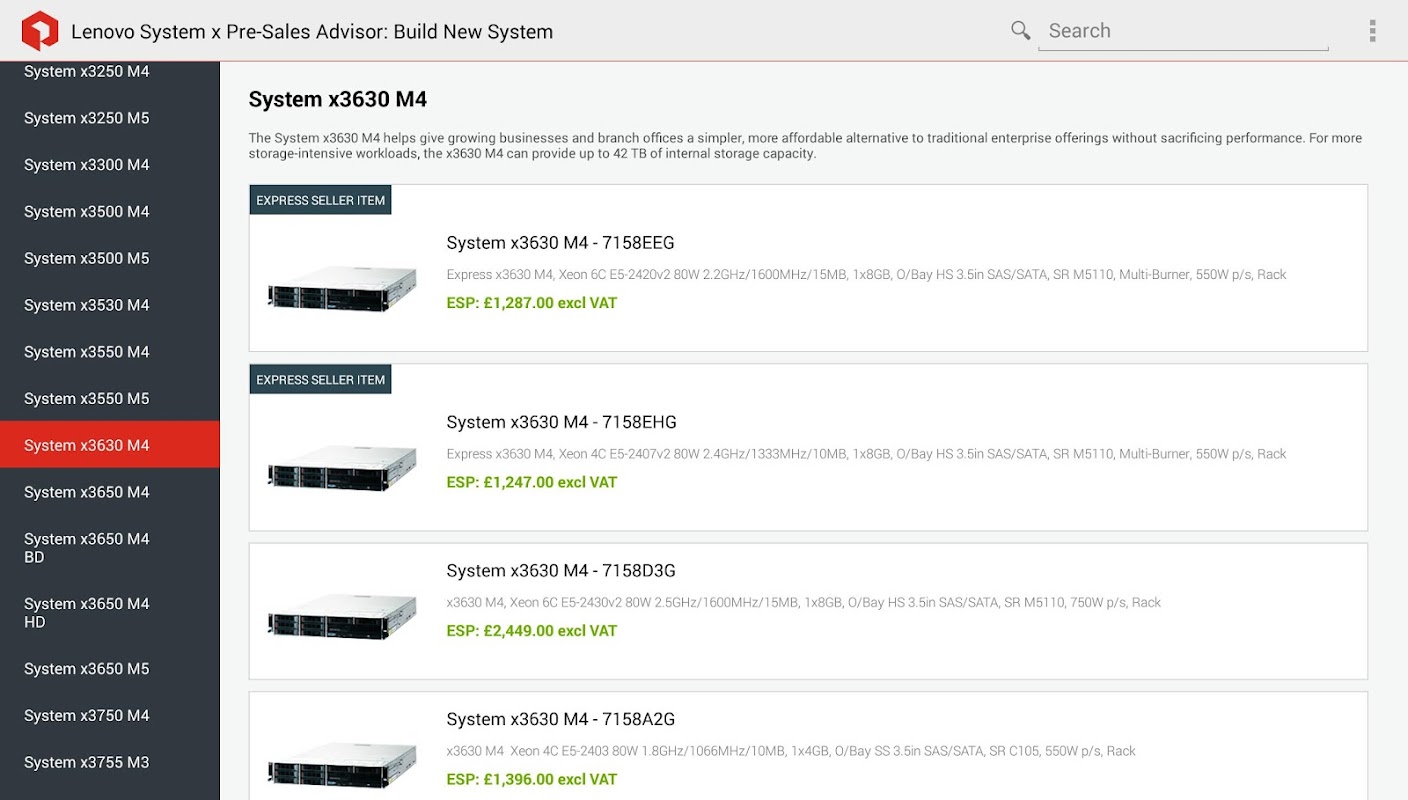Go to System x3530 M4
Image resolution: width=1408 pixels, height=800 pixels.
[x=110, y=305]
